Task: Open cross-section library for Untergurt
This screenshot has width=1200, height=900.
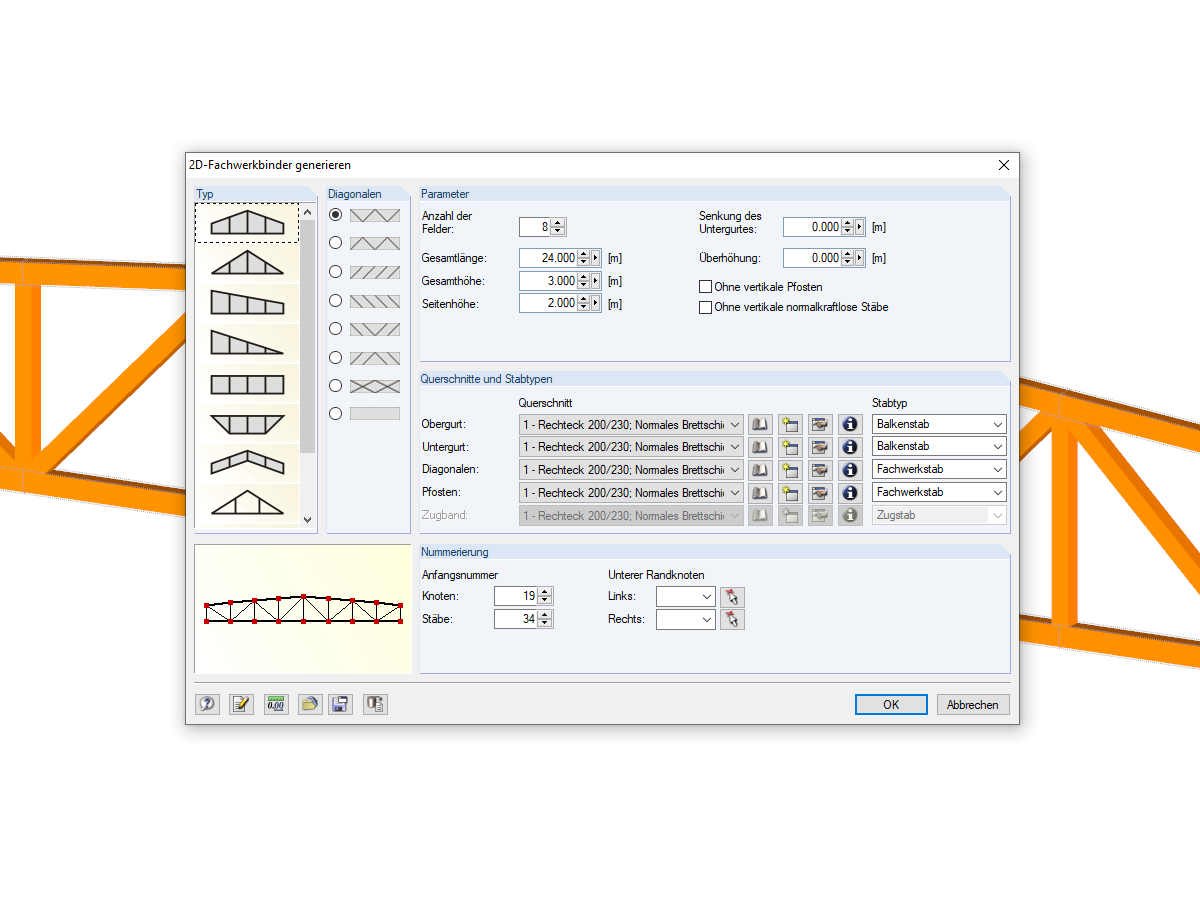Action: pyautogui.click(x=761, y=447)
